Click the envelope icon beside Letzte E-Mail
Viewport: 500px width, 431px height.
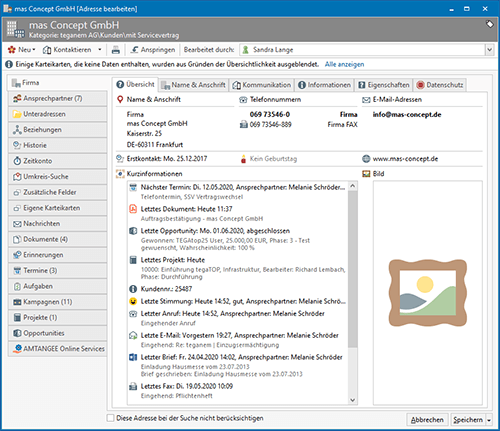coord(133,335)
